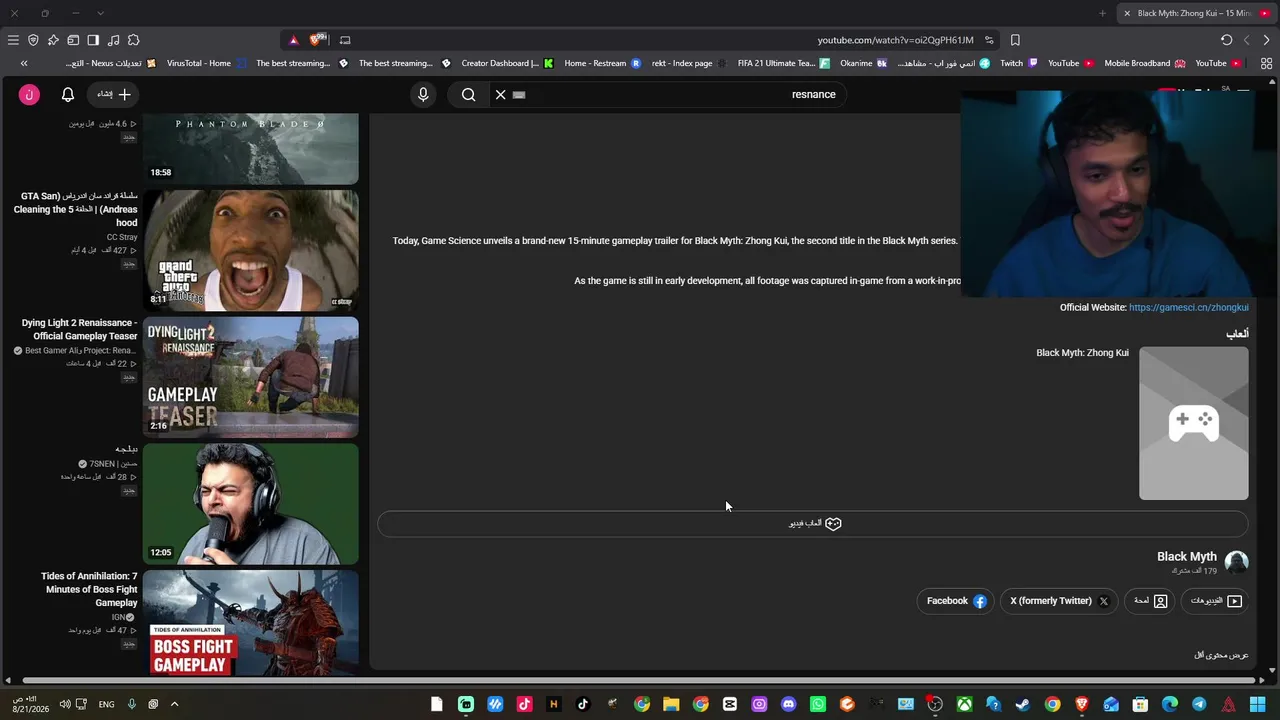Show hidden system tray icons
1280x720 pixels.
[174, 704]
